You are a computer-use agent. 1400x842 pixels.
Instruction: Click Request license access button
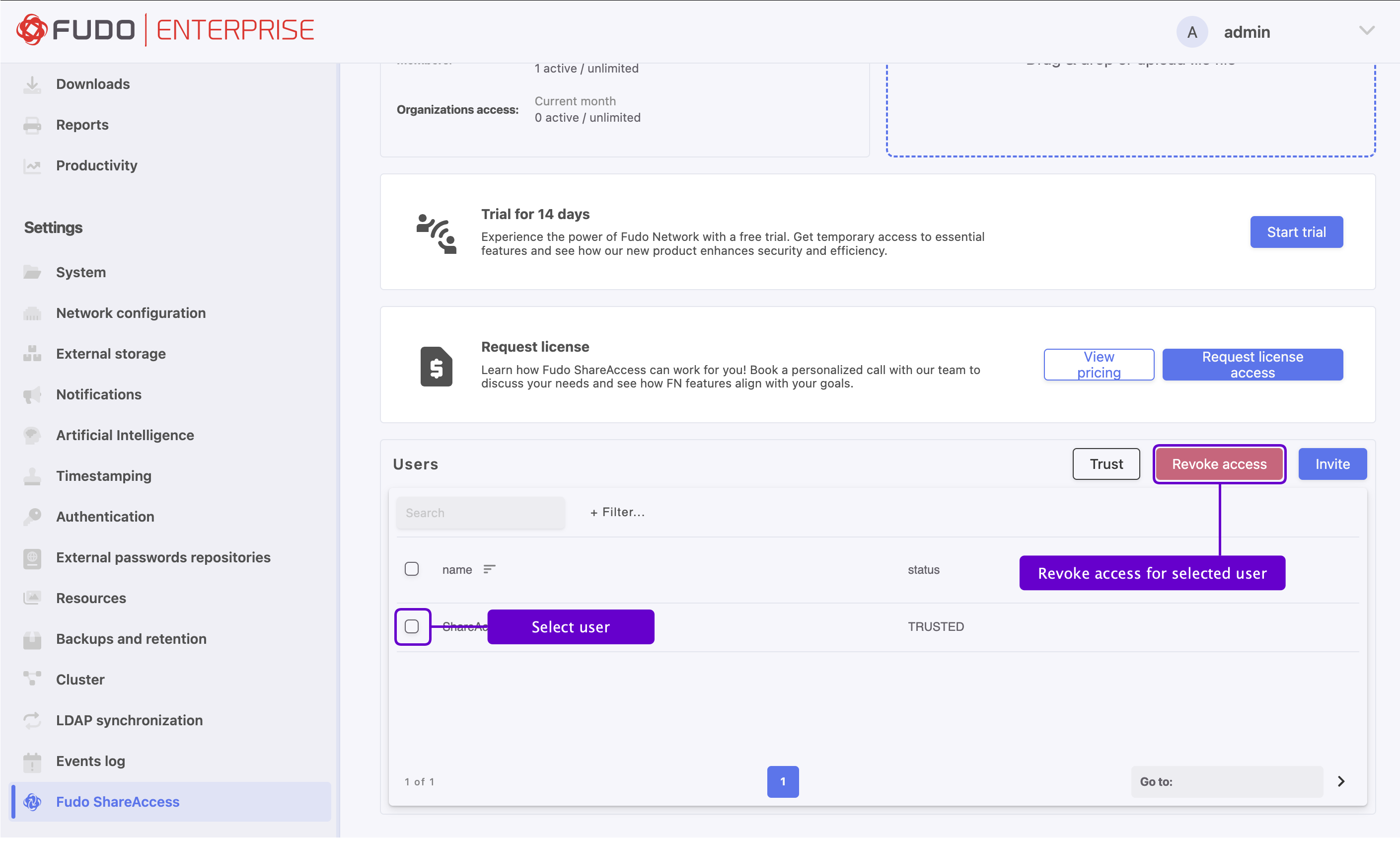click(x=1253, y=365)
